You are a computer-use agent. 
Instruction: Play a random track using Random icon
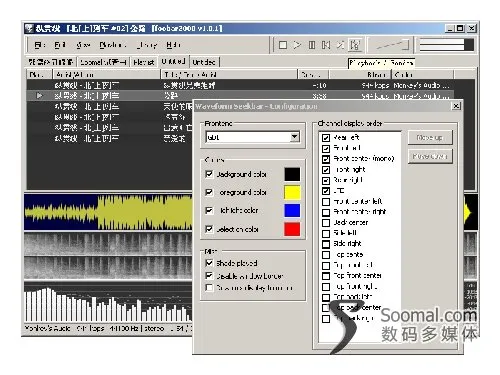(x=355, y=45)
